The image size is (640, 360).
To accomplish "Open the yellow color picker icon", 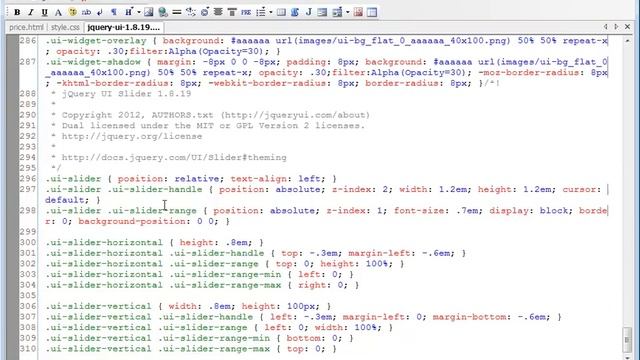I will (x=73, y=12).
